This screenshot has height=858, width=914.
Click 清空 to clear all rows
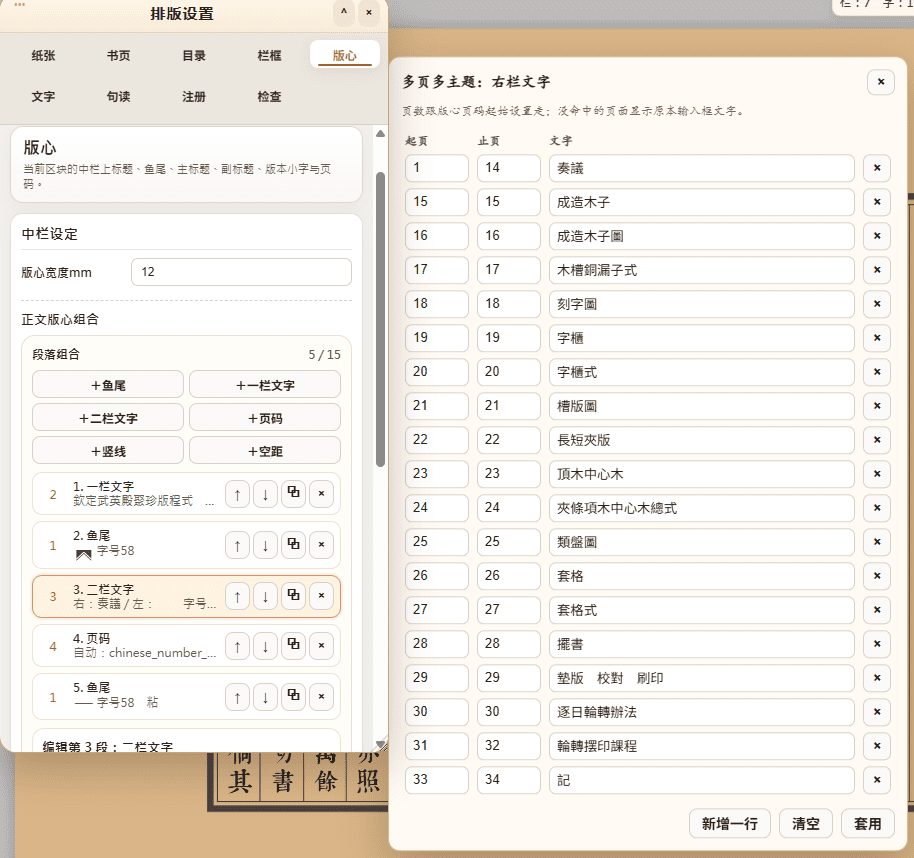click(x=806, y=824)
